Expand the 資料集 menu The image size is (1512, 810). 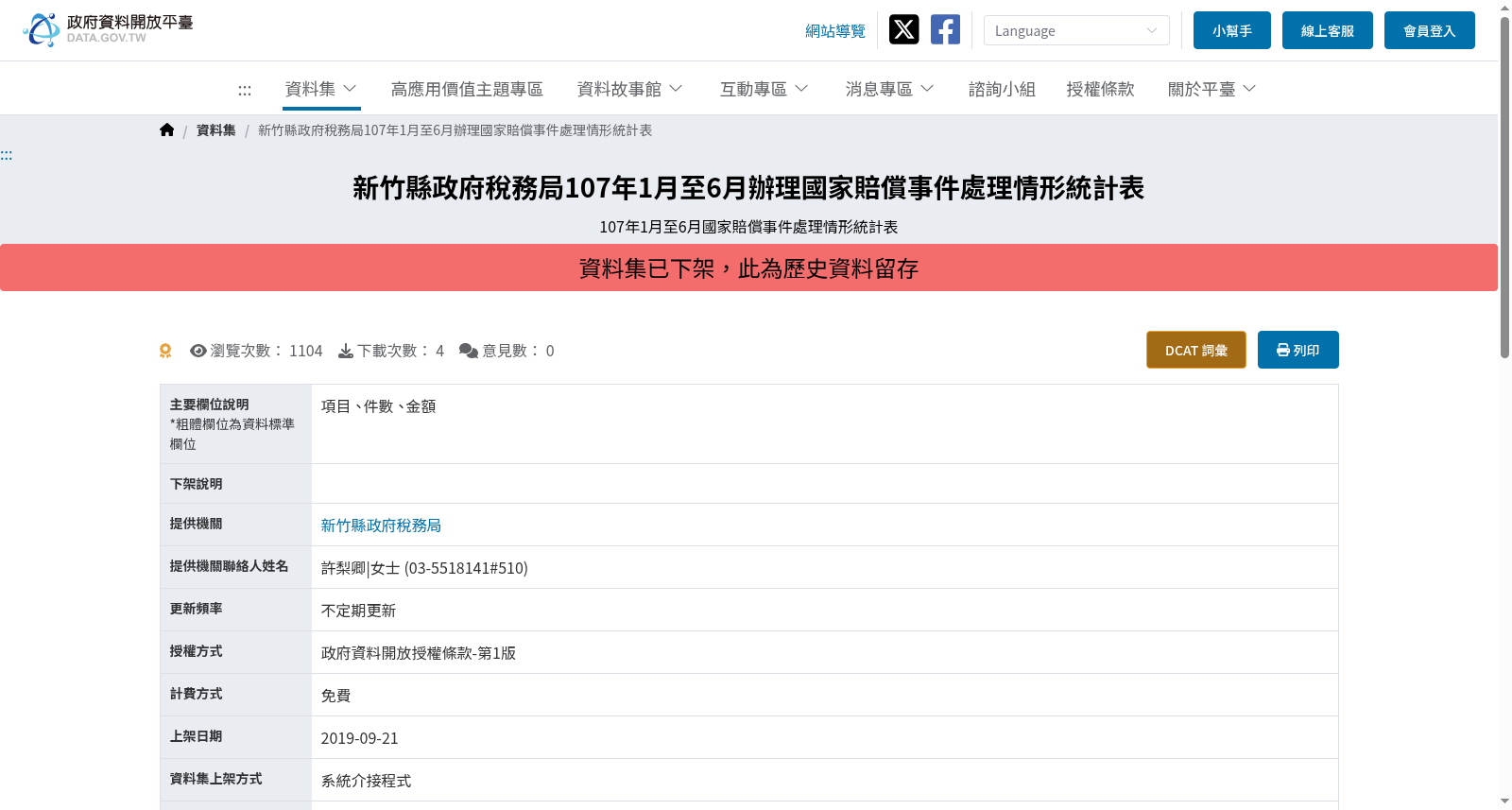[321, 89]
